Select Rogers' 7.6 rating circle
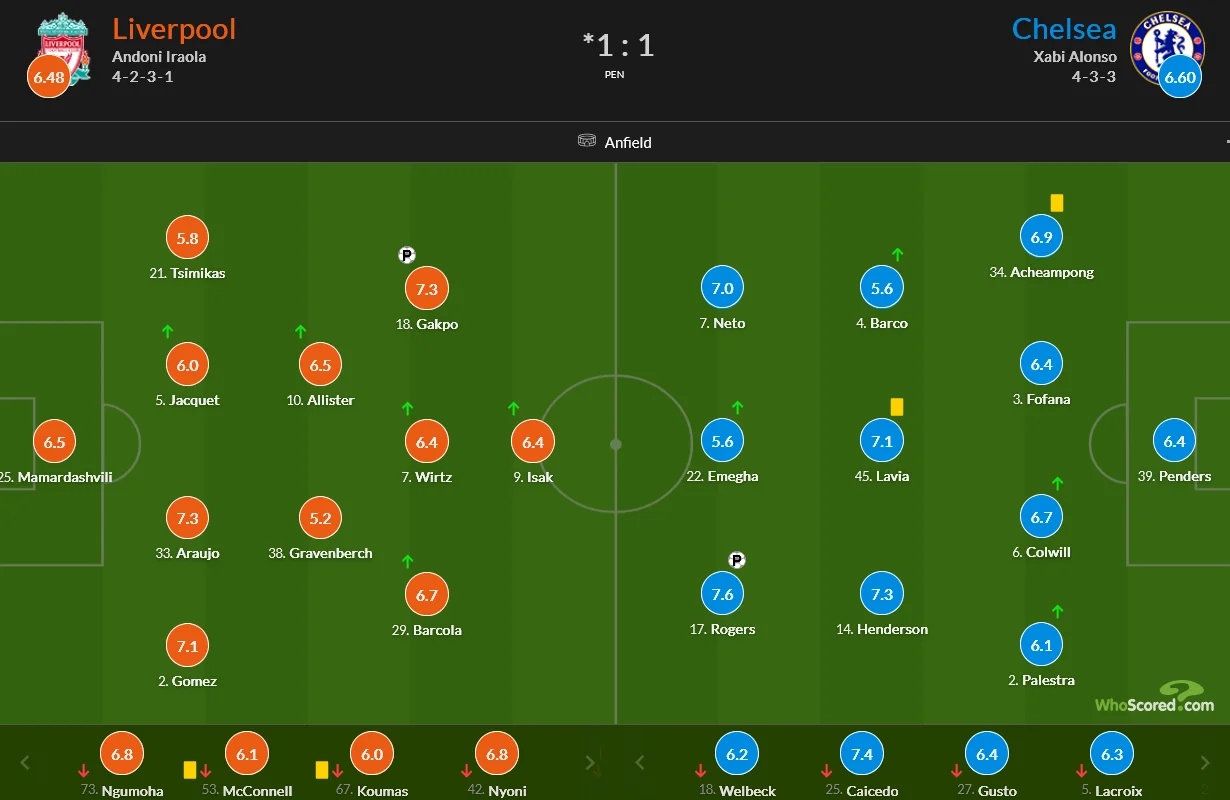This screenshot has width=1230, height=800. pyautogui.click(x=722, y=594)
